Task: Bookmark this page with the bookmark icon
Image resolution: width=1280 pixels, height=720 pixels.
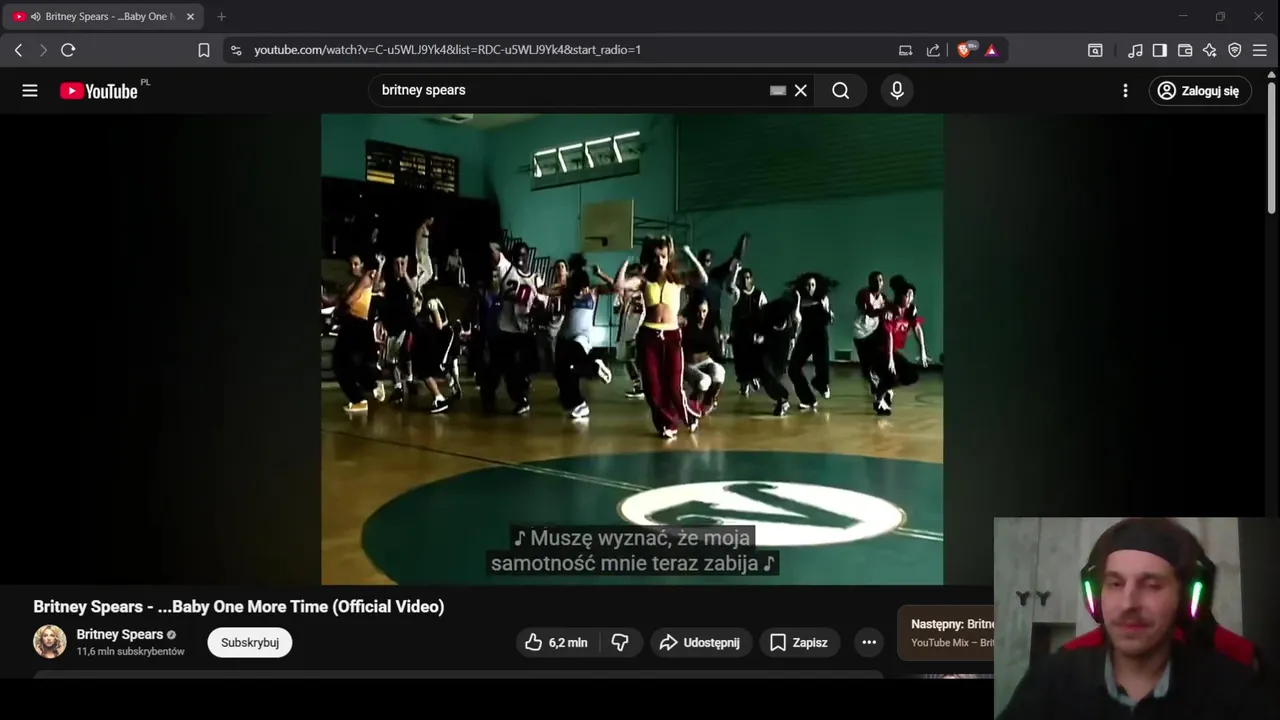Action: click(204, 50)
